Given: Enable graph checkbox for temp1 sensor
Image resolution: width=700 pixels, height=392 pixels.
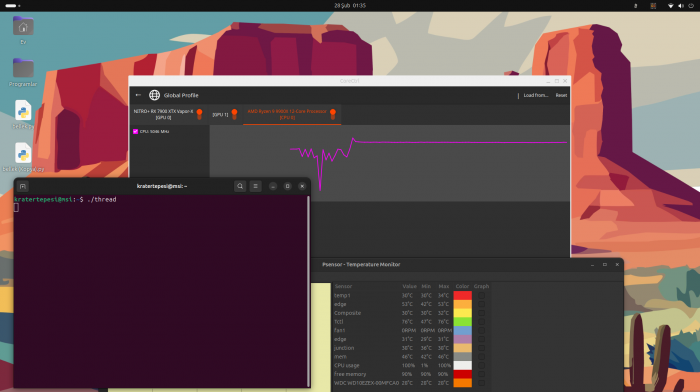Looking at the screenshot, I should 481,296.
